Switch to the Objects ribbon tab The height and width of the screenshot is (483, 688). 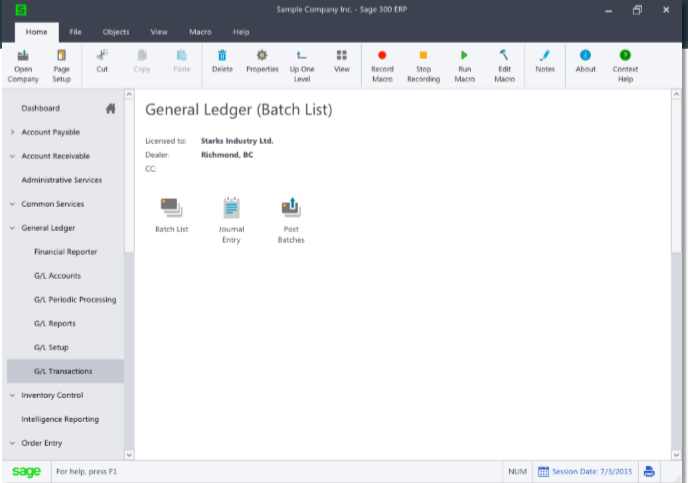click(116, 32)
